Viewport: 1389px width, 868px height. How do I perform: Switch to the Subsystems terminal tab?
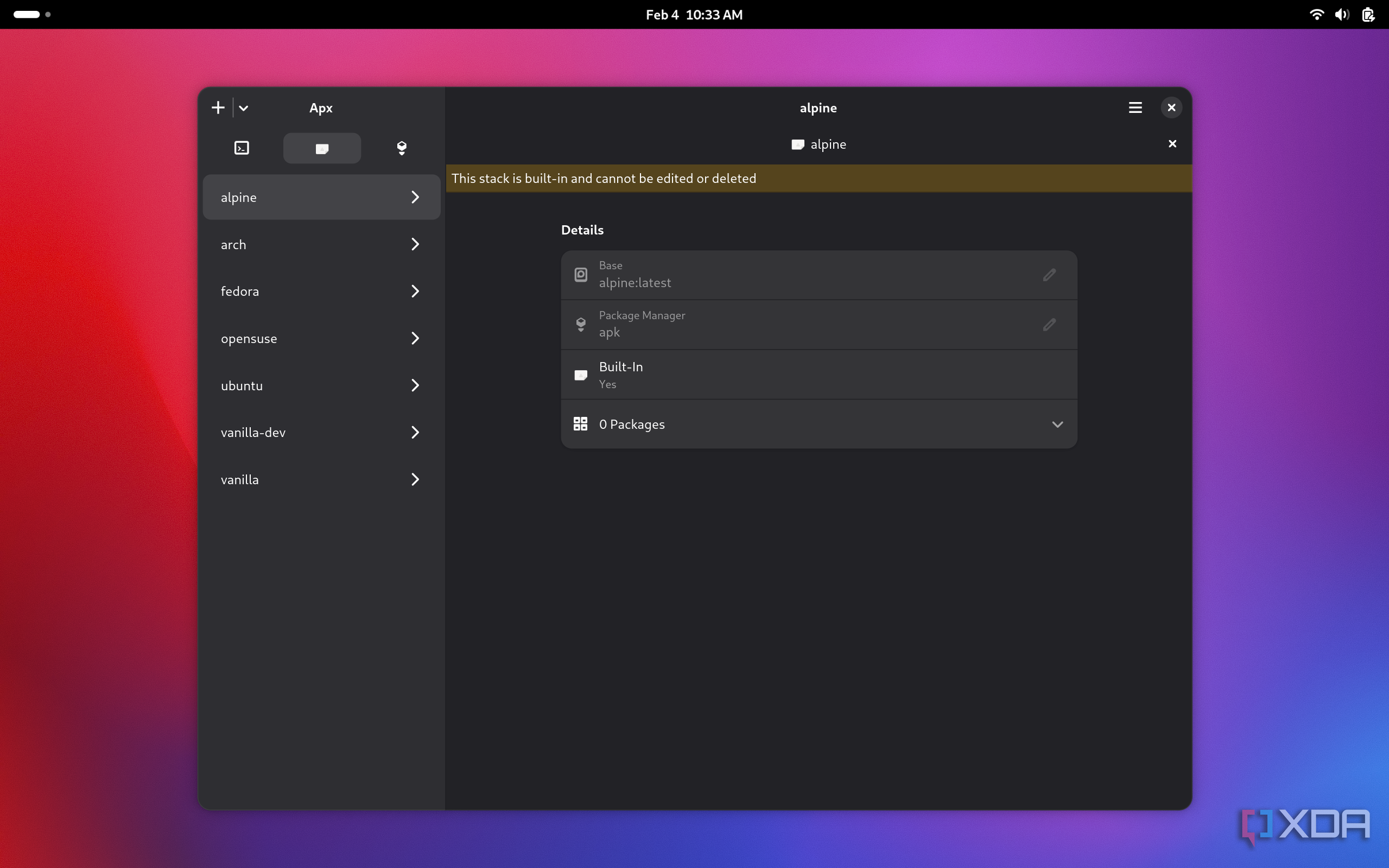coord(242,148)
